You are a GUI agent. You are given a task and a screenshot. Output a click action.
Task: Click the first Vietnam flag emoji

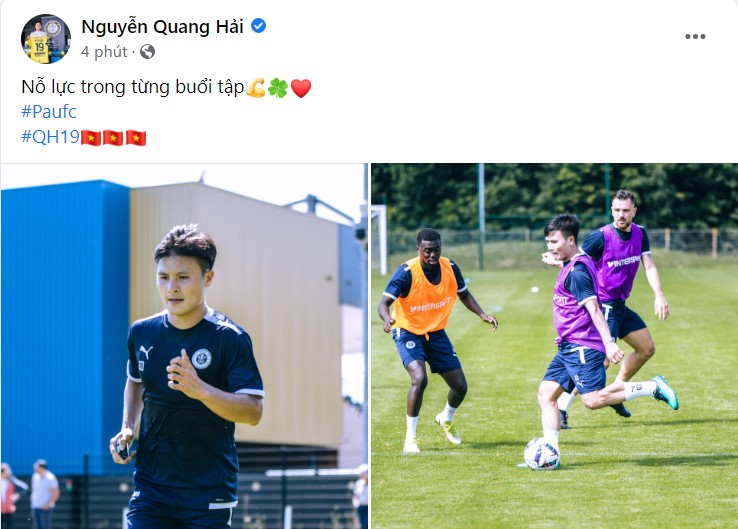pyautogui.click(x=91, y=138)
